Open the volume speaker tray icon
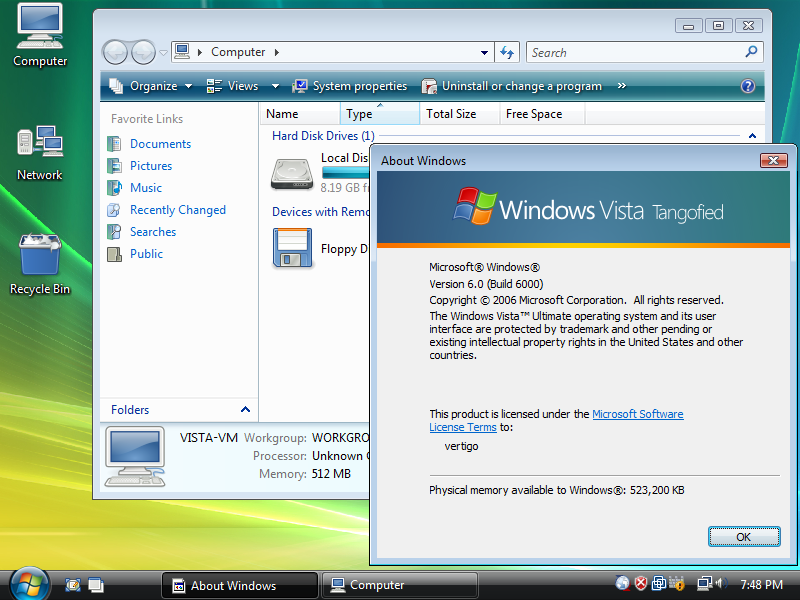The width and height of the screenshot is (800, 600). tap(721, 583)
